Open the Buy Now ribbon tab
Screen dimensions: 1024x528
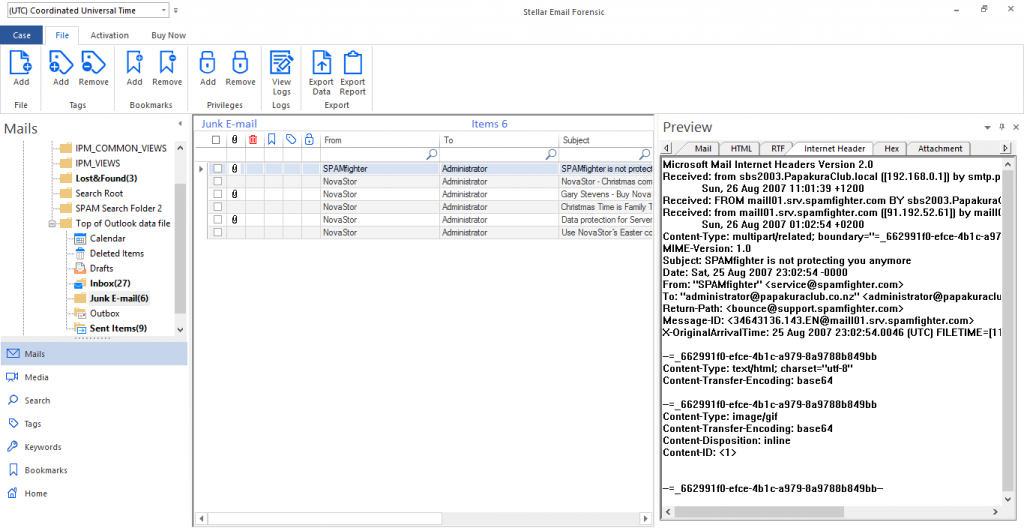168,35
